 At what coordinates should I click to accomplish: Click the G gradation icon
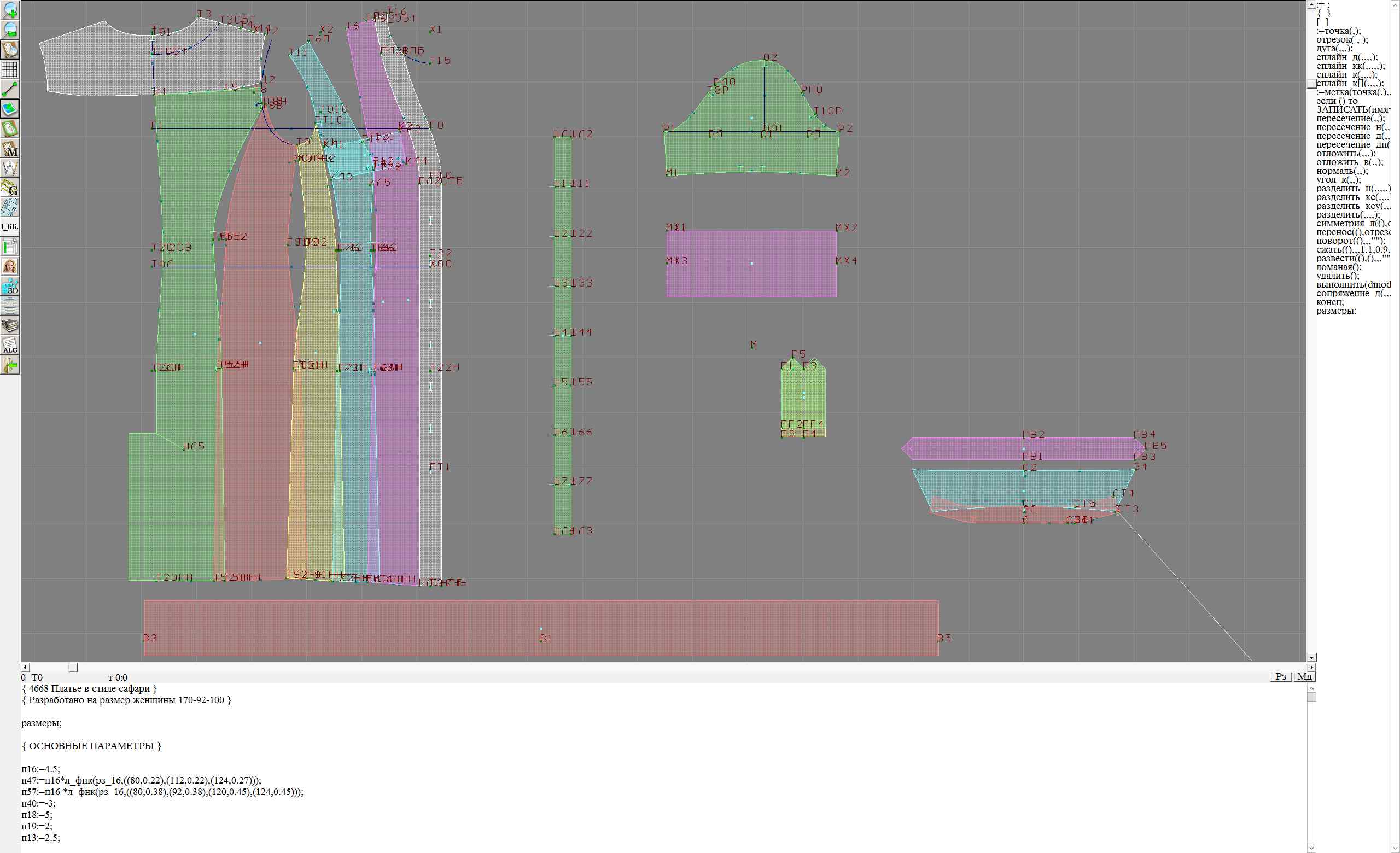(x=10, y=188)
